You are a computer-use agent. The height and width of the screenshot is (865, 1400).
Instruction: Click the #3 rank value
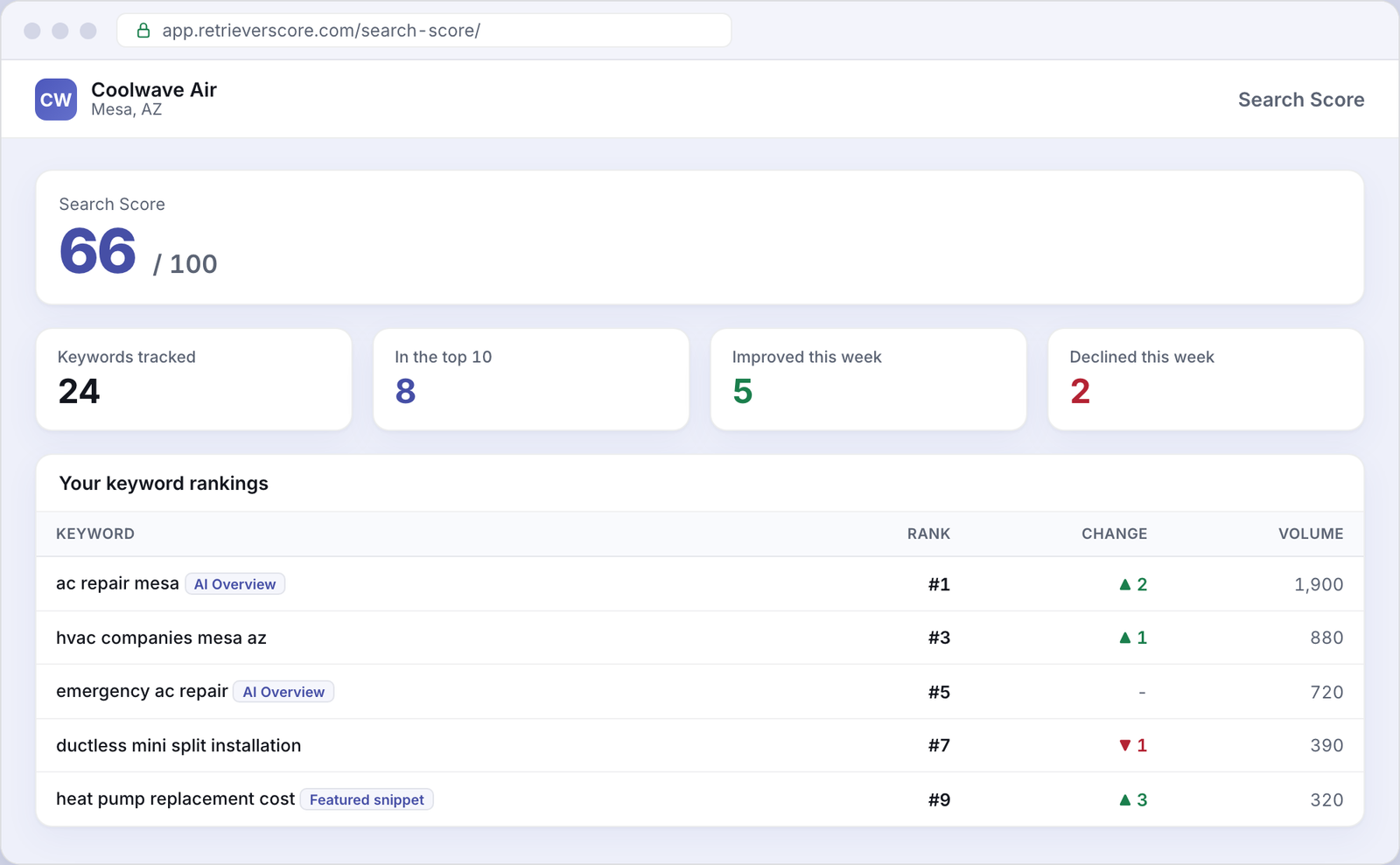tap(939, 638)
